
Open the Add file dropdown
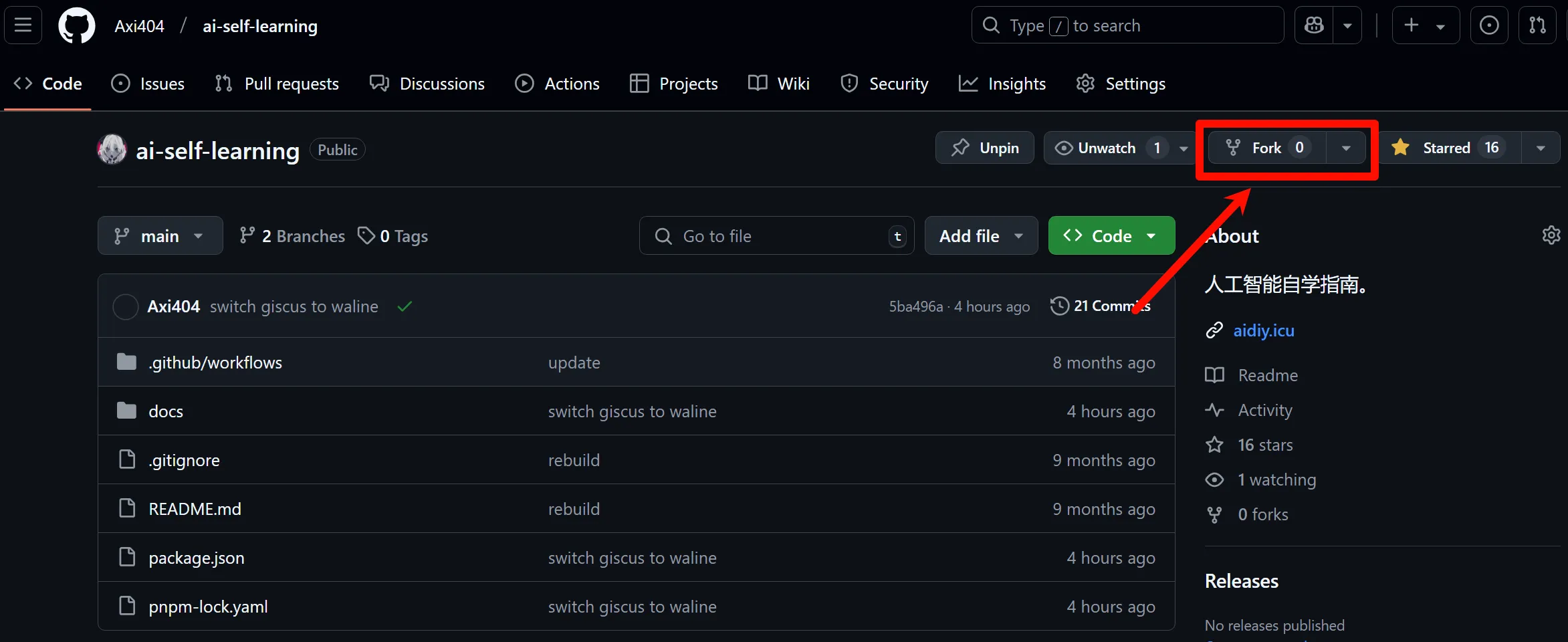tap(981, 235)
